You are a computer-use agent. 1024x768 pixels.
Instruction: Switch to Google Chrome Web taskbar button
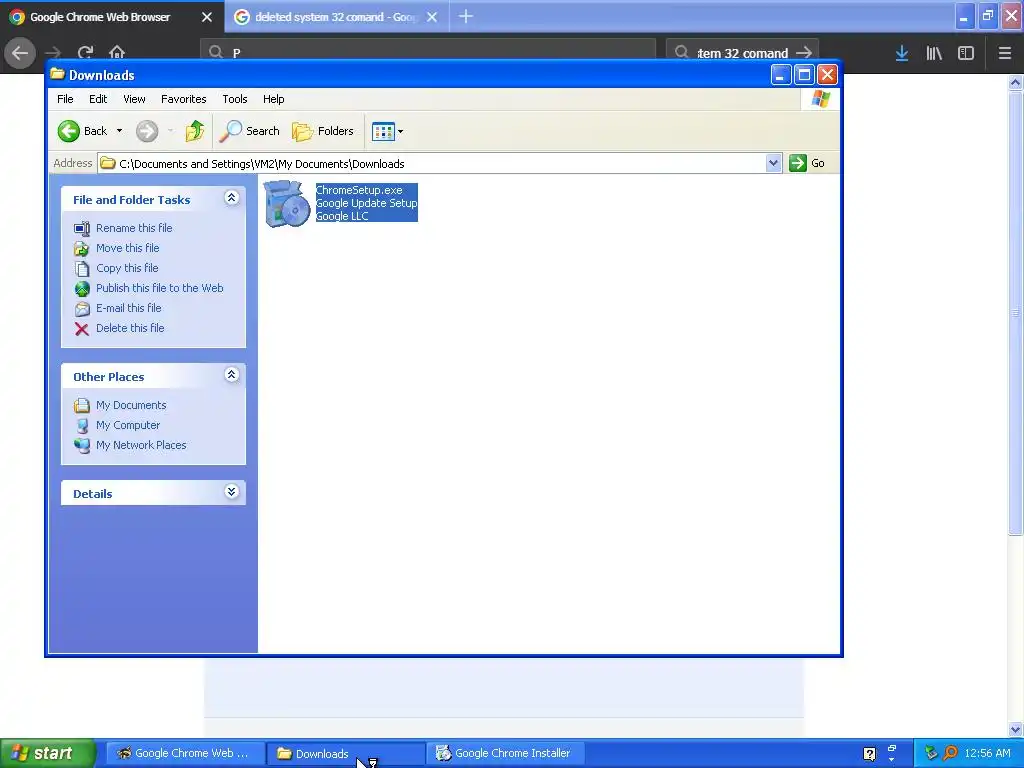click(x=184, y=754)
